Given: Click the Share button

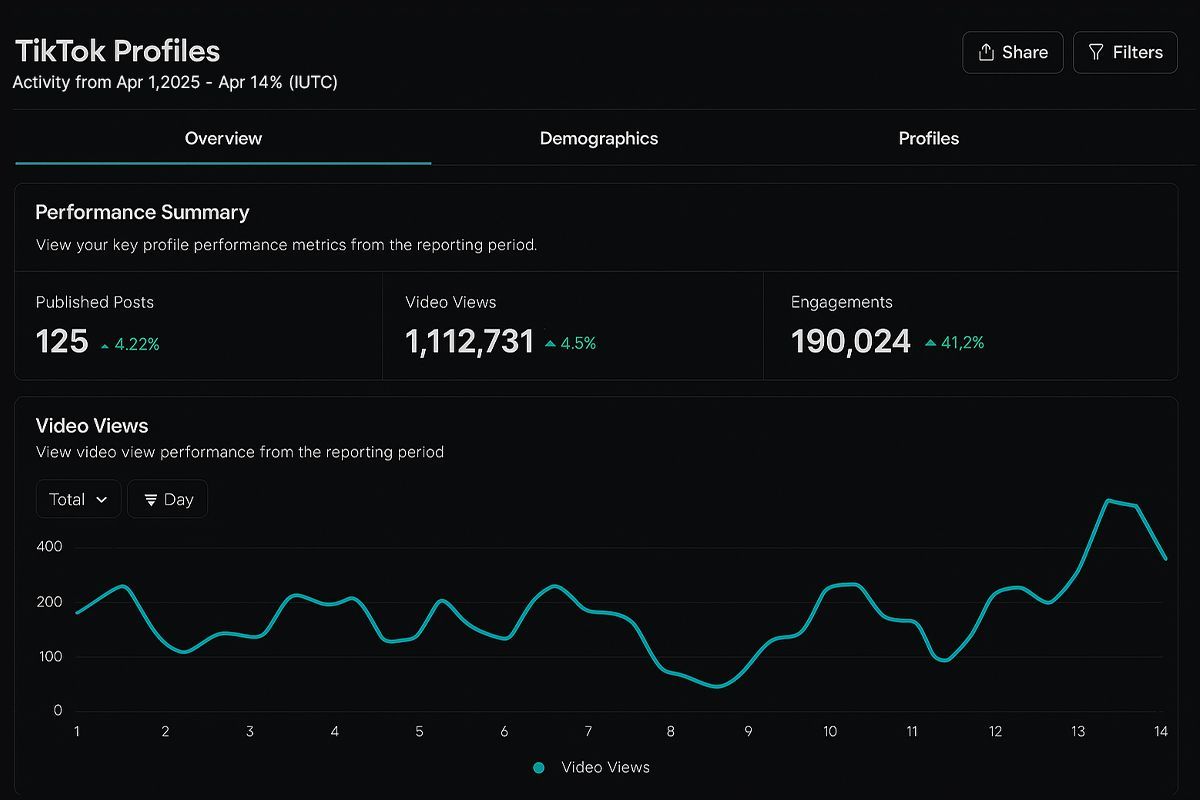Looking at the screenshot, I should [1012, 52].
